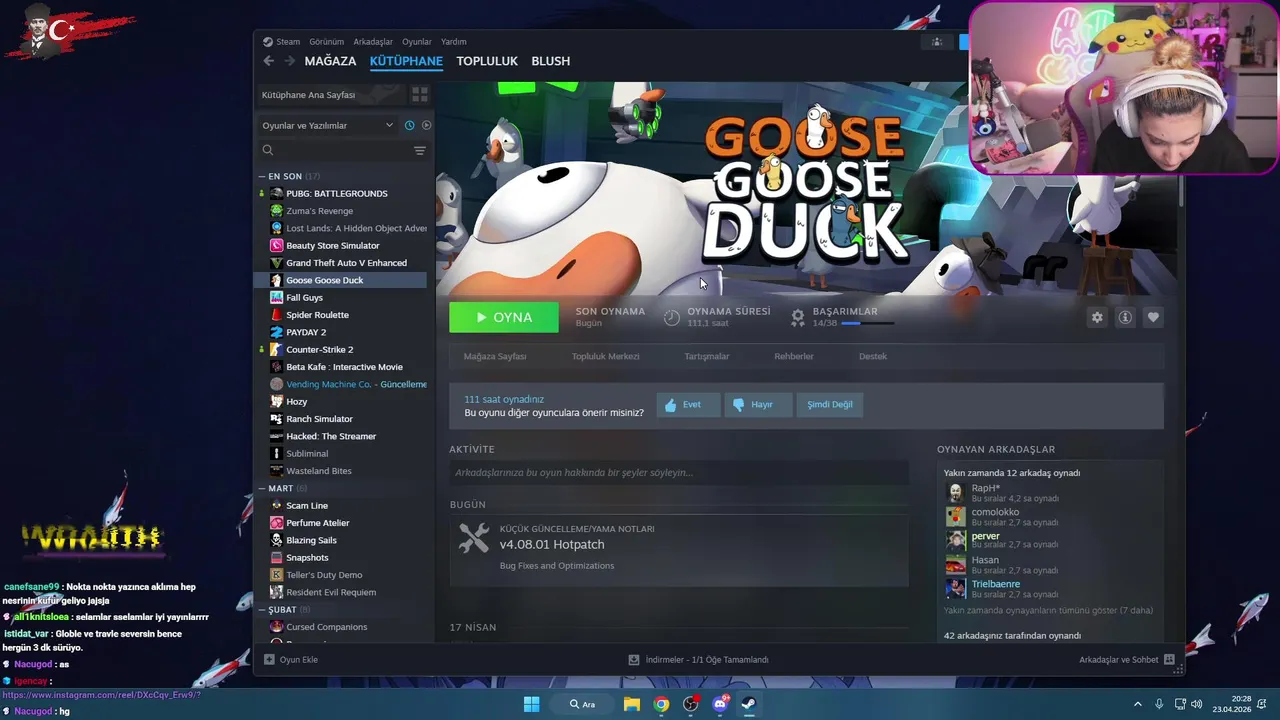Open Oyunlar ve Yazılımlar dropdown

pyautogui.click(x=327, y=125)
